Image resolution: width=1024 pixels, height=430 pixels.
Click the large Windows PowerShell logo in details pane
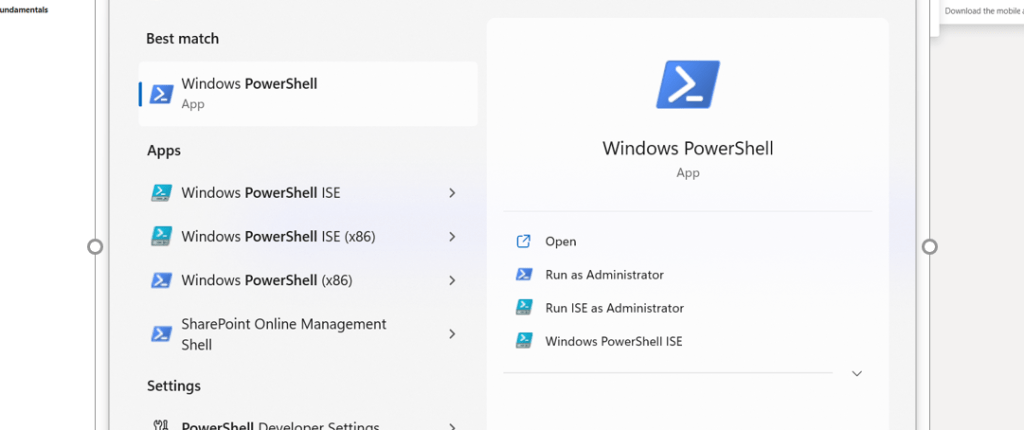pyautogui.click(x=687, y=84)
